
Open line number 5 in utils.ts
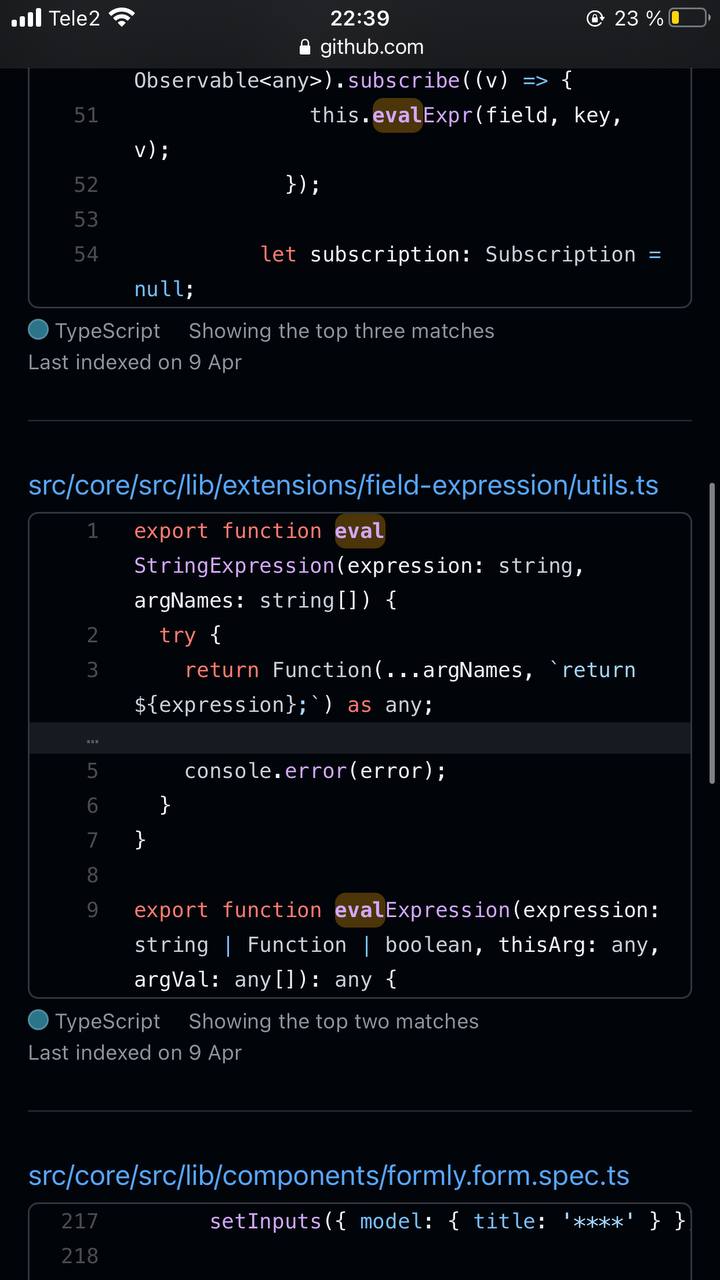coord(93,770)
